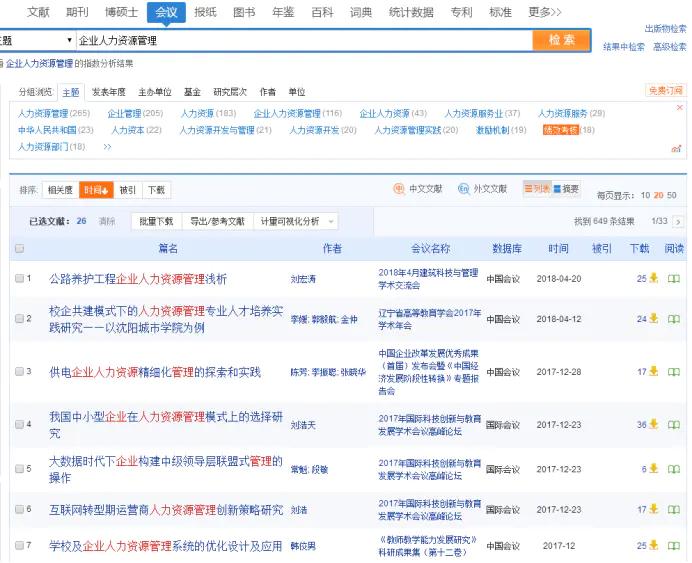Open the online reading book icon for result 3
This screenshot has width=692, height=563.
[673, 372]
